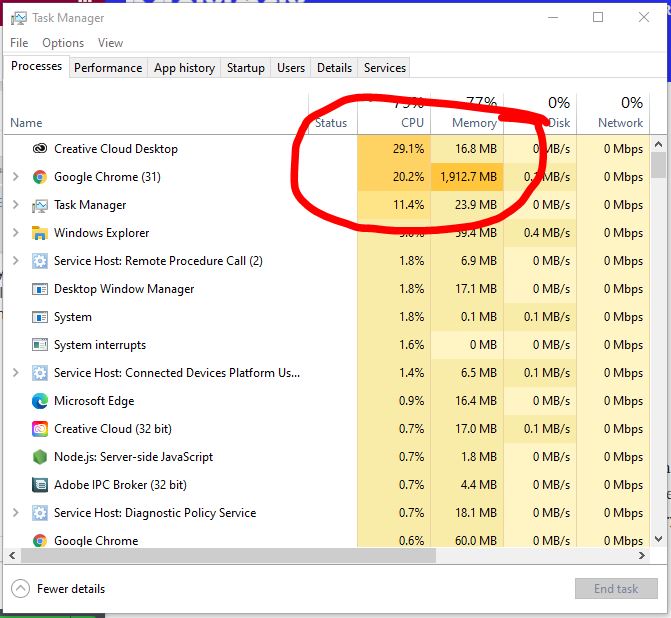Viewport: 671px width, 618px height.
Task: Sort by the CPU column header
Action: (394, 113)
